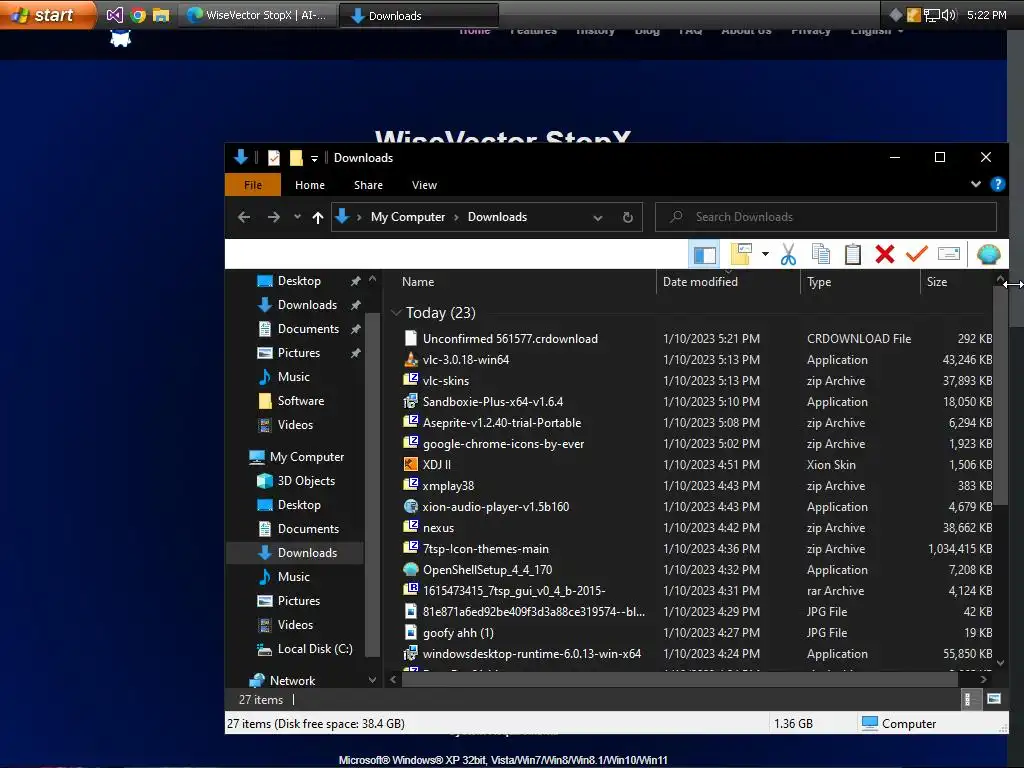
Task: Select Network in the navigation tree
Action: [292, 680]
